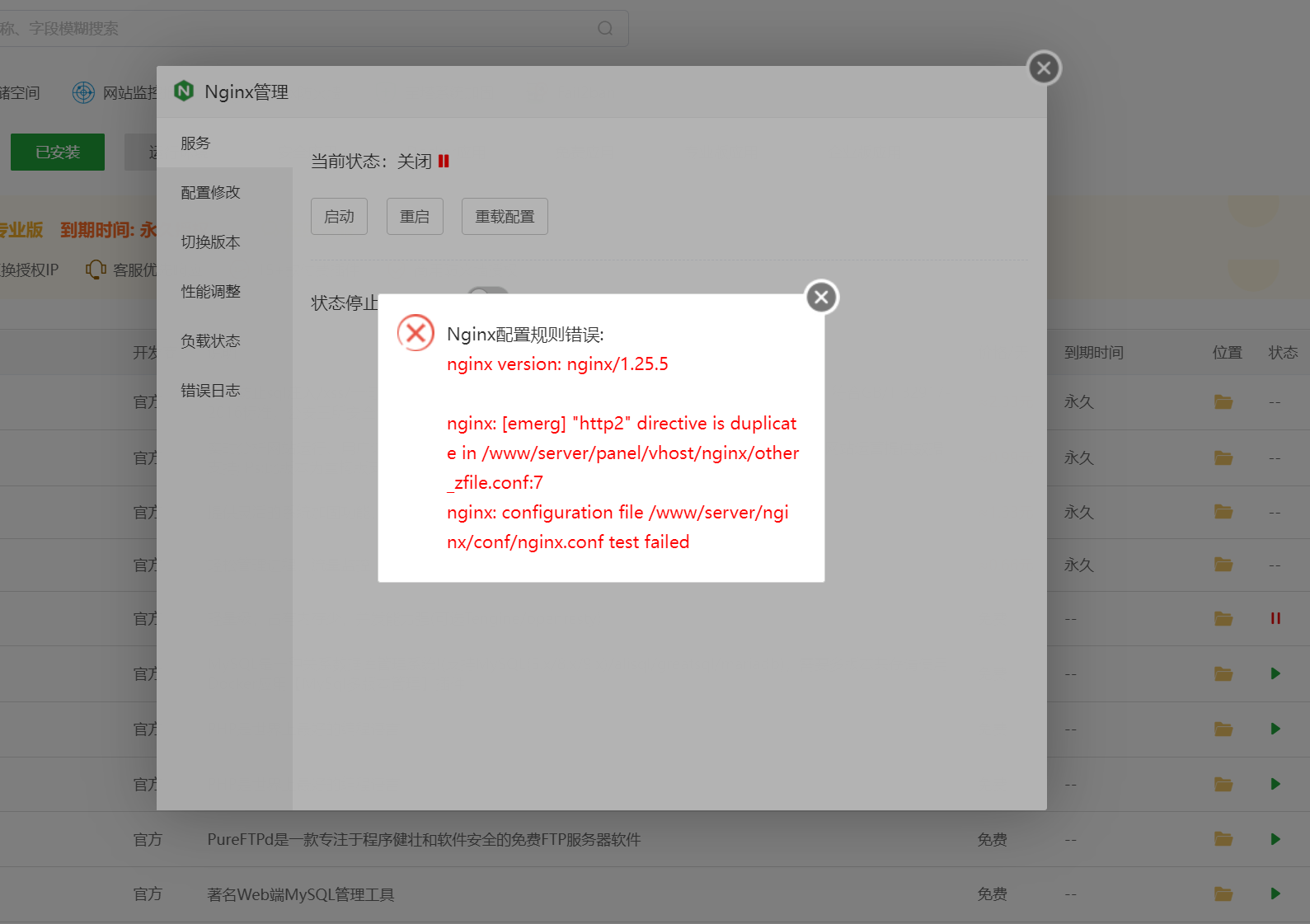Open the 服务 tab in Nginx管理
Image resolution: width=1310 pixels, height=924 pixels.
click(x=224, y=143)
